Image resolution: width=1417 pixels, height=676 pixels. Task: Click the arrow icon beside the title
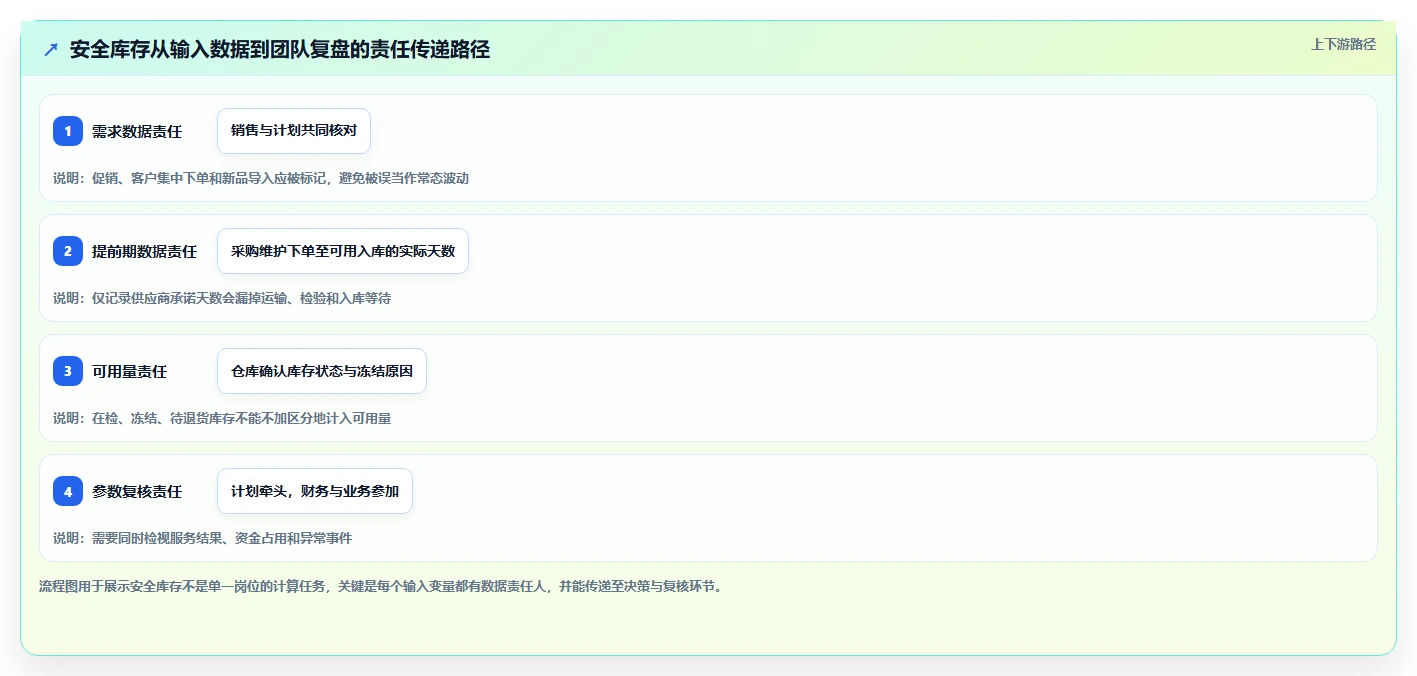pos(51,49)
